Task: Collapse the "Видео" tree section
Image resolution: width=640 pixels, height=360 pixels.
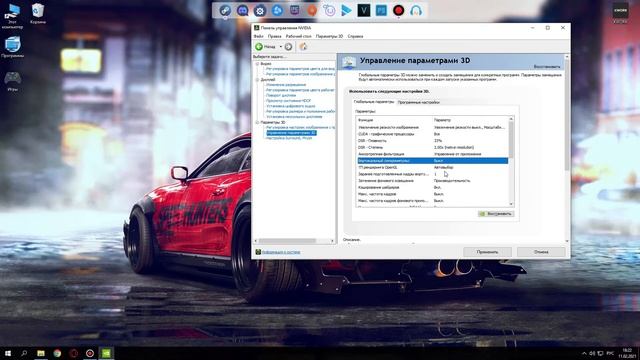Action: 257,64
